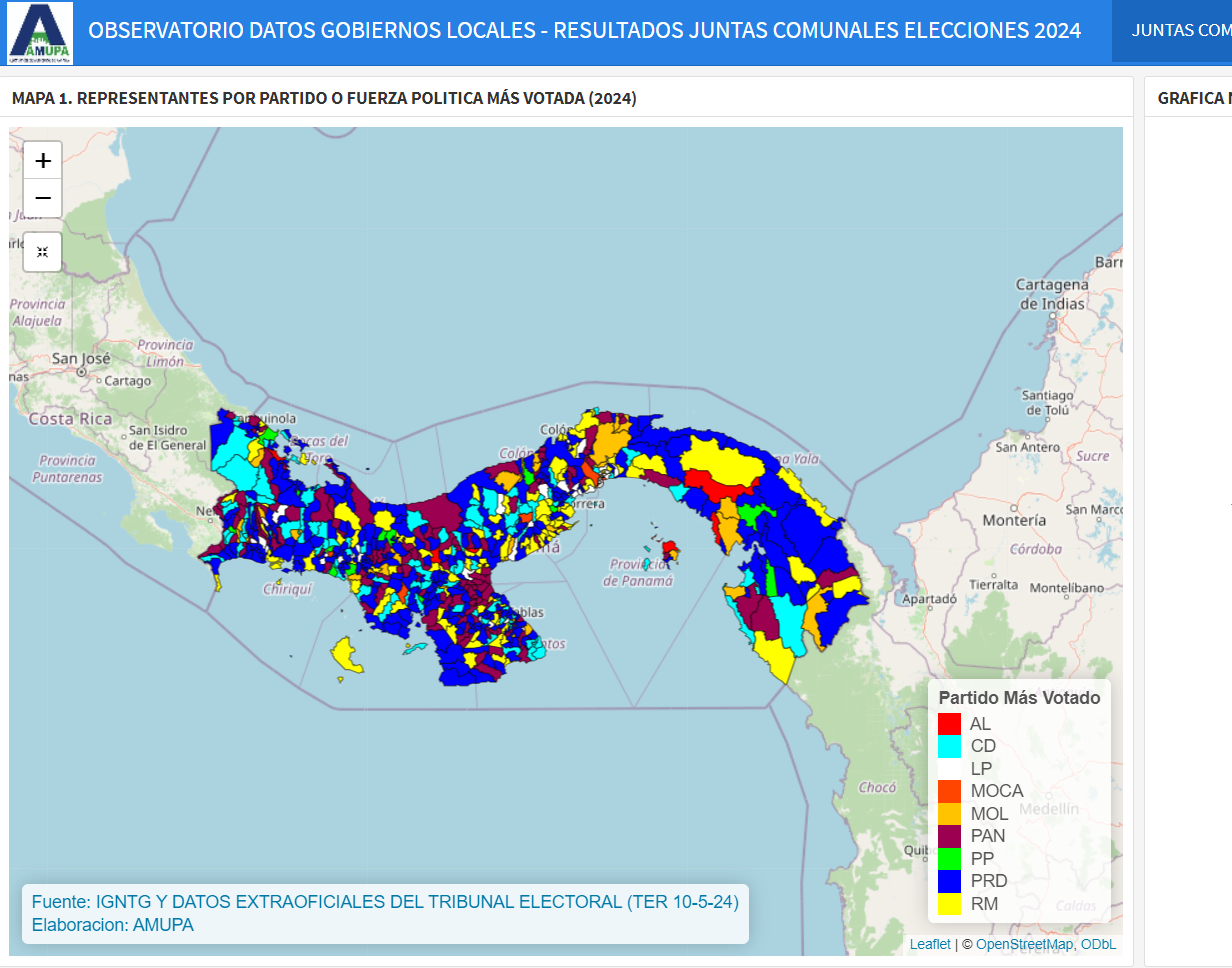Click the fullscreen toggle map button
The height and width of the screenshot is (968, 1232).
43,252
